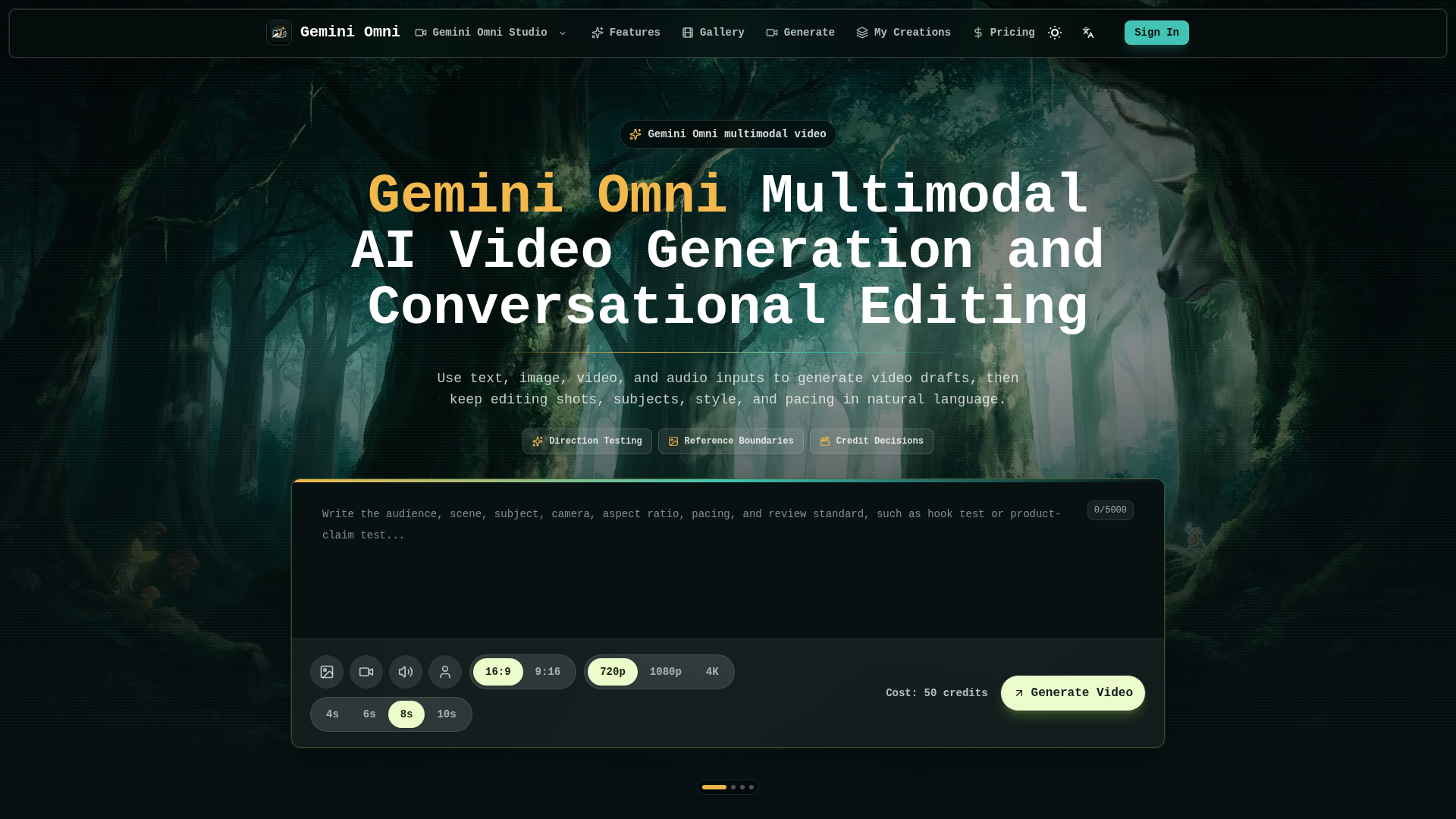Click the sparkle icon in Direction Testing chip
Screen dimensions: 1456x819
click(538, 441)
